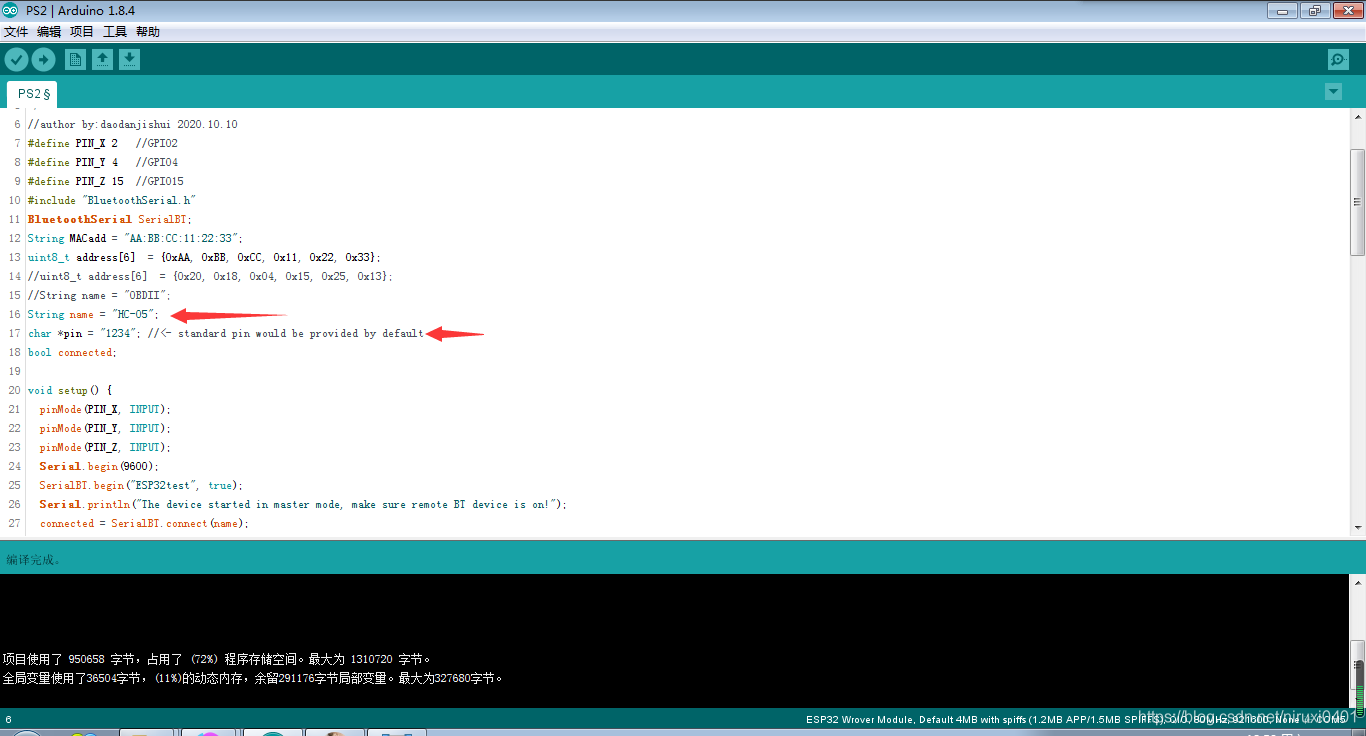Click the ESP32 Wrover Module board status text

[x=1076, y=719]
